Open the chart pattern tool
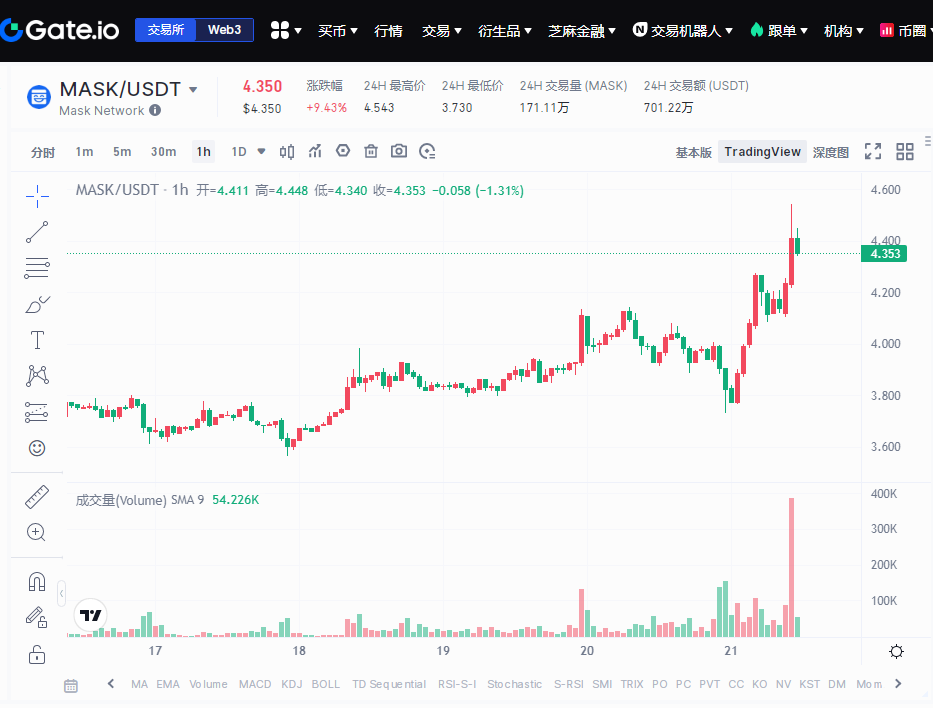Viewport: 933px width, 708px height. pyautogui.click(x=37, y=375)
